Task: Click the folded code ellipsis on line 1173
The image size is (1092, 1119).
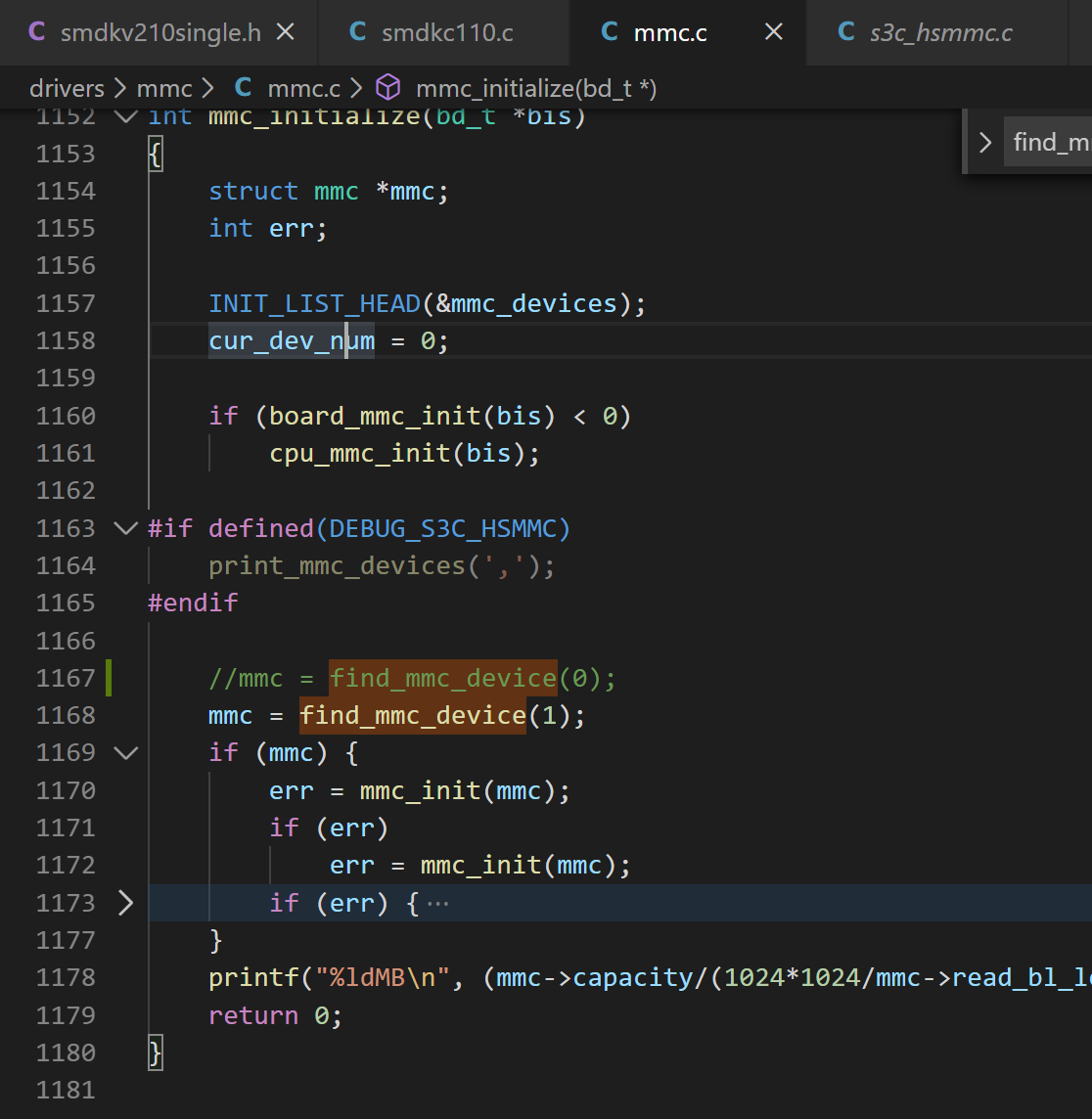Action: tap(437, 903)
